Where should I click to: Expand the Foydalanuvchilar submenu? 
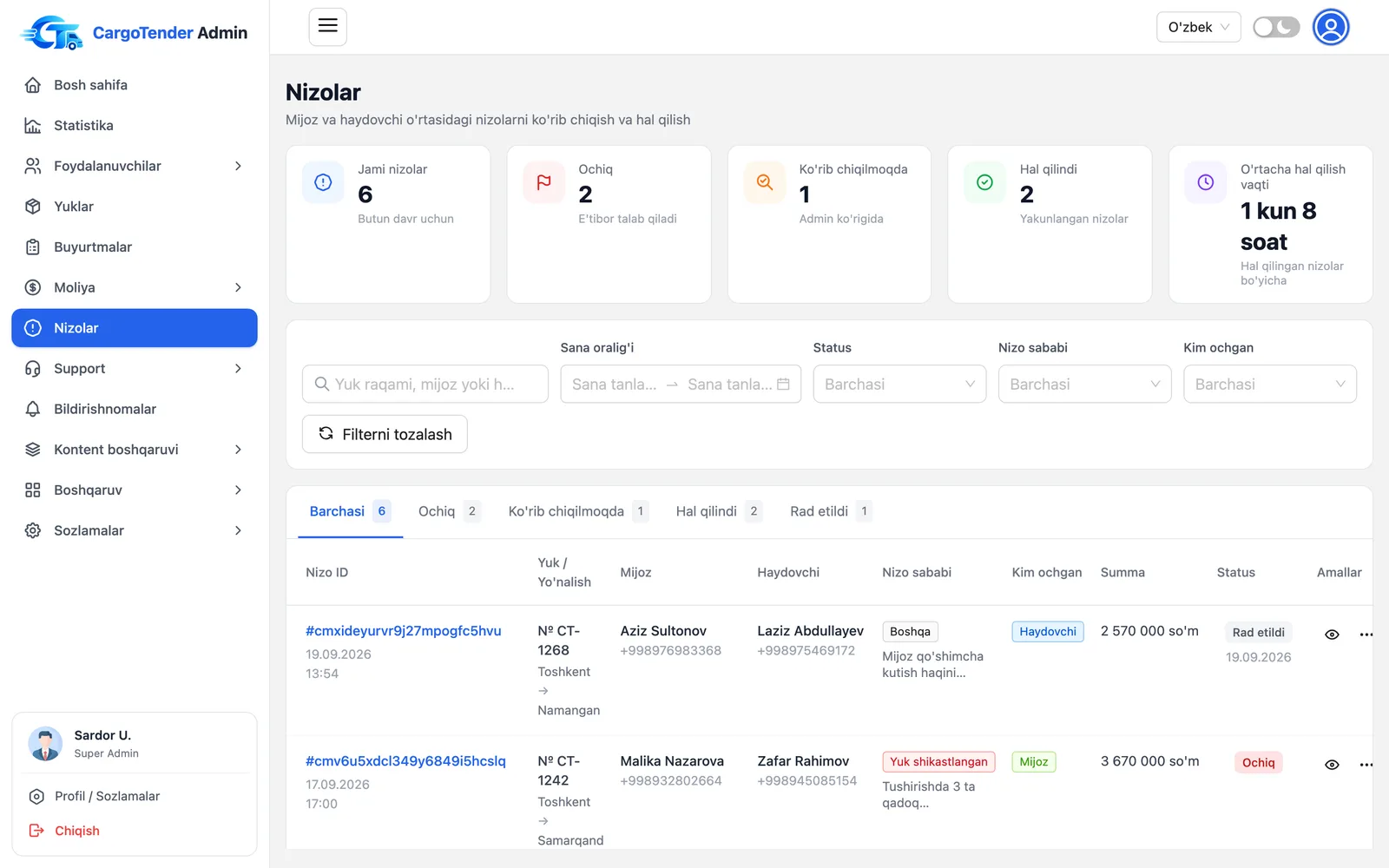(135, 166)
